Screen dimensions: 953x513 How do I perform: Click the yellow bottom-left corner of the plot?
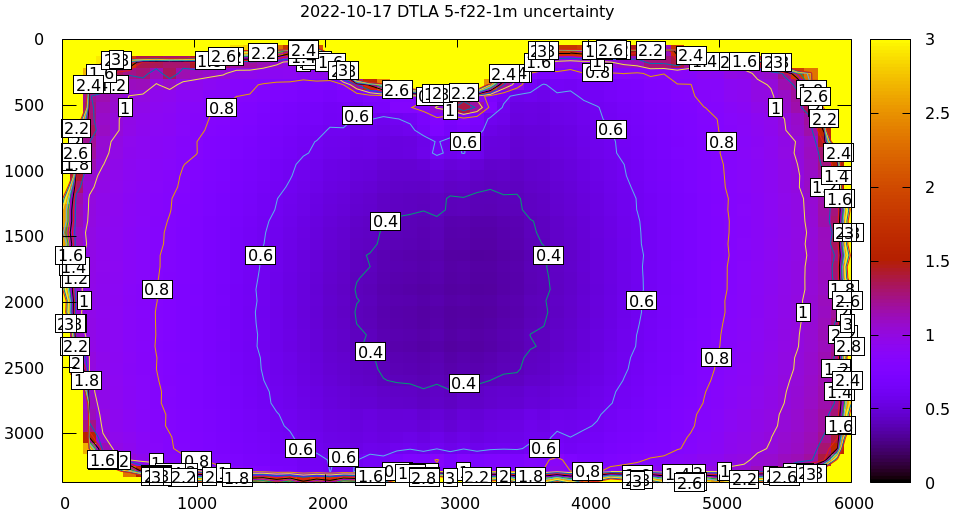tap(72, 472)
